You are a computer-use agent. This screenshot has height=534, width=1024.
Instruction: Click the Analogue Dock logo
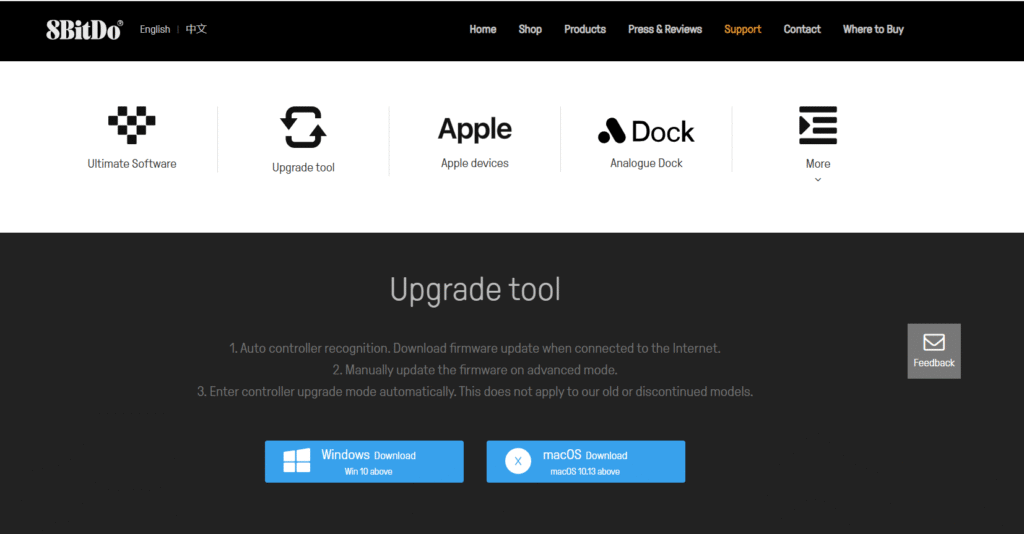point(646,131)
